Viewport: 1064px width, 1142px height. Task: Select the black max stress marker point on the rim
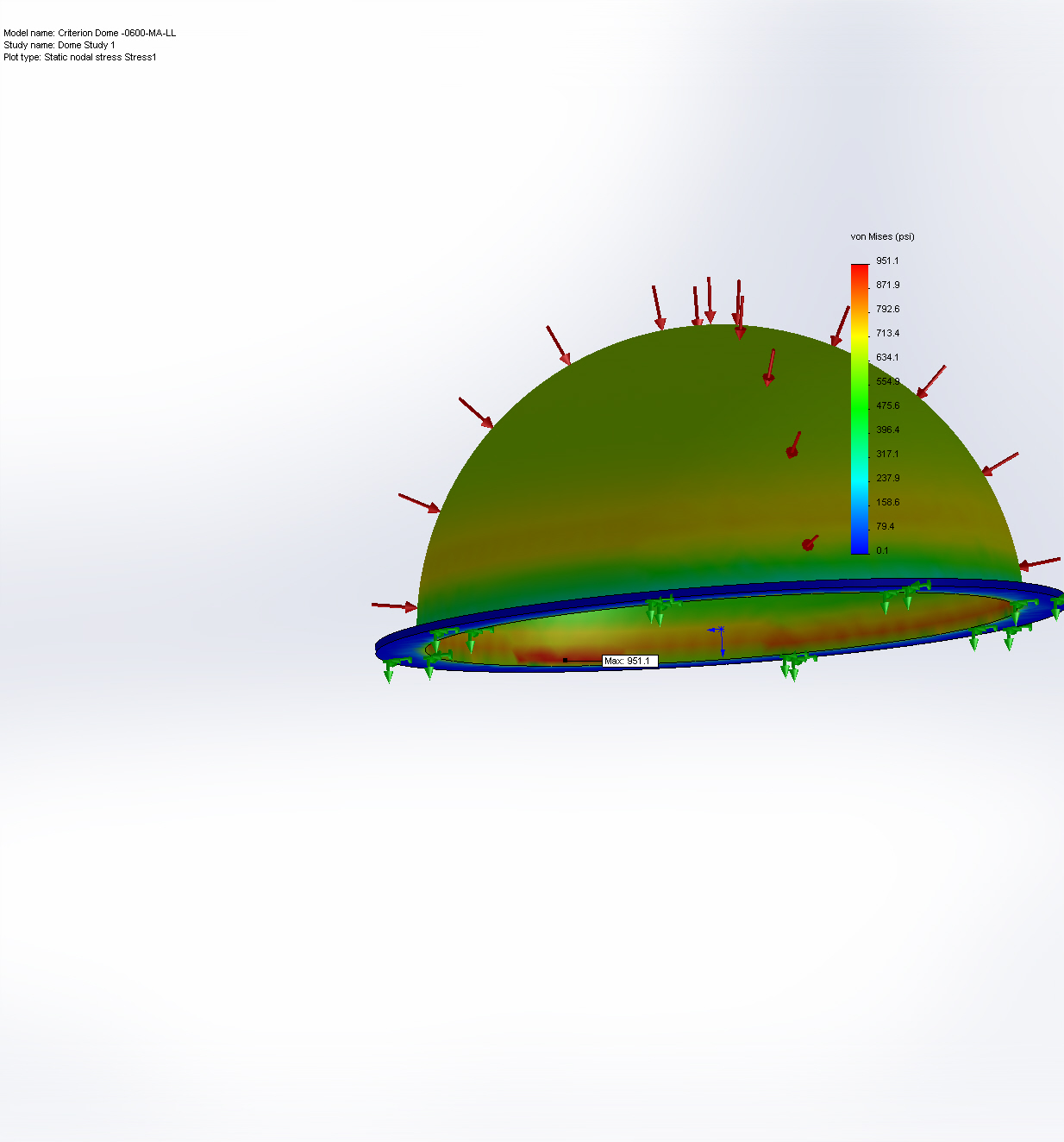point(565,660)
